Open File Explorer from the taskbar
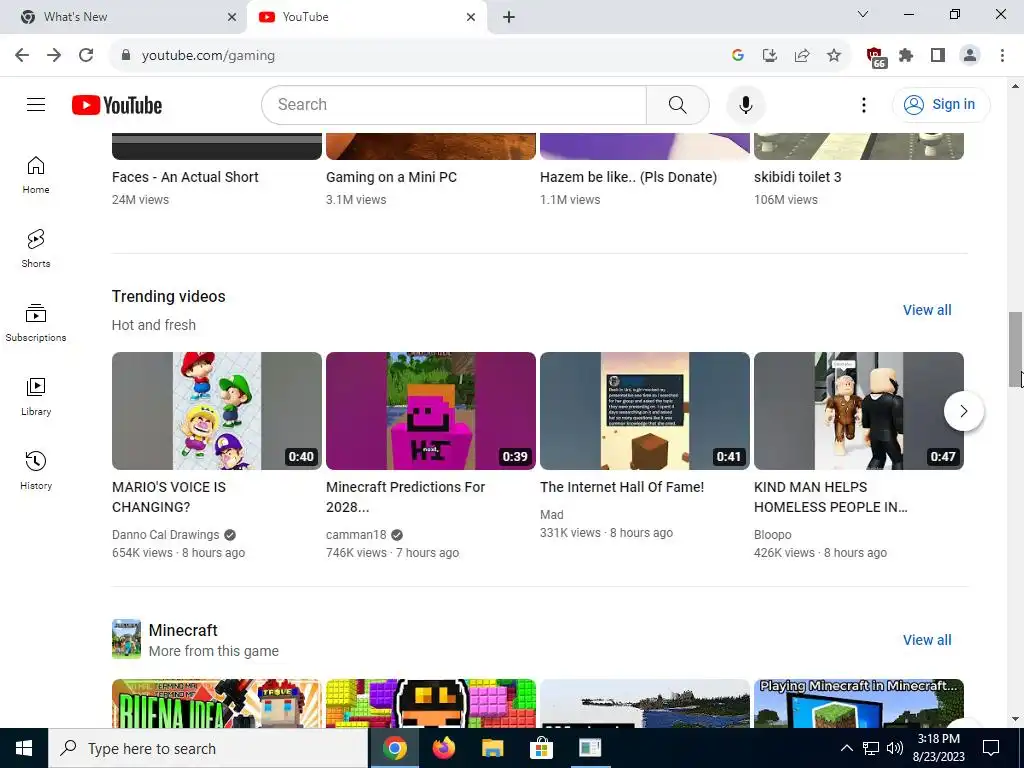The width and height of the screenshot is (1024, 768). coord(492,748)
